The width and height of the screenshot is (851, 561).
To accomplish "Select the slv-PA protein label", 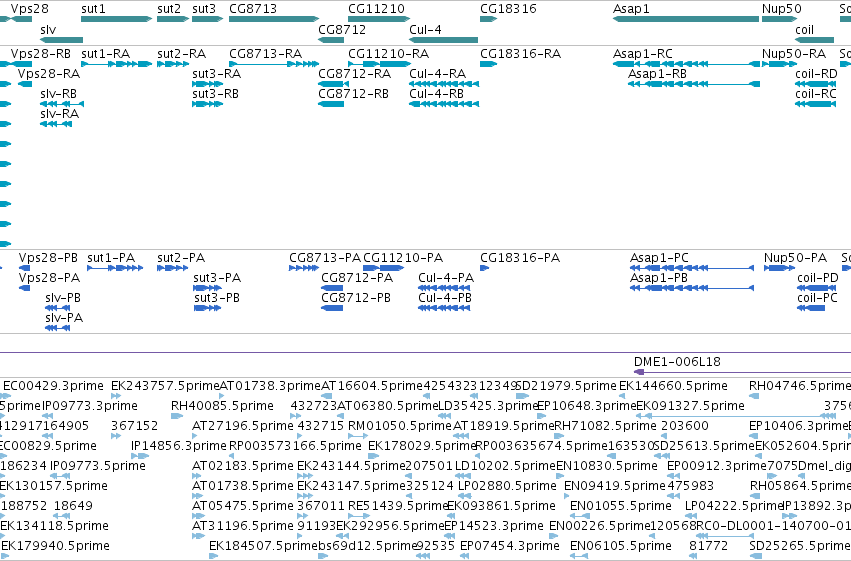I will pos(64,318).
